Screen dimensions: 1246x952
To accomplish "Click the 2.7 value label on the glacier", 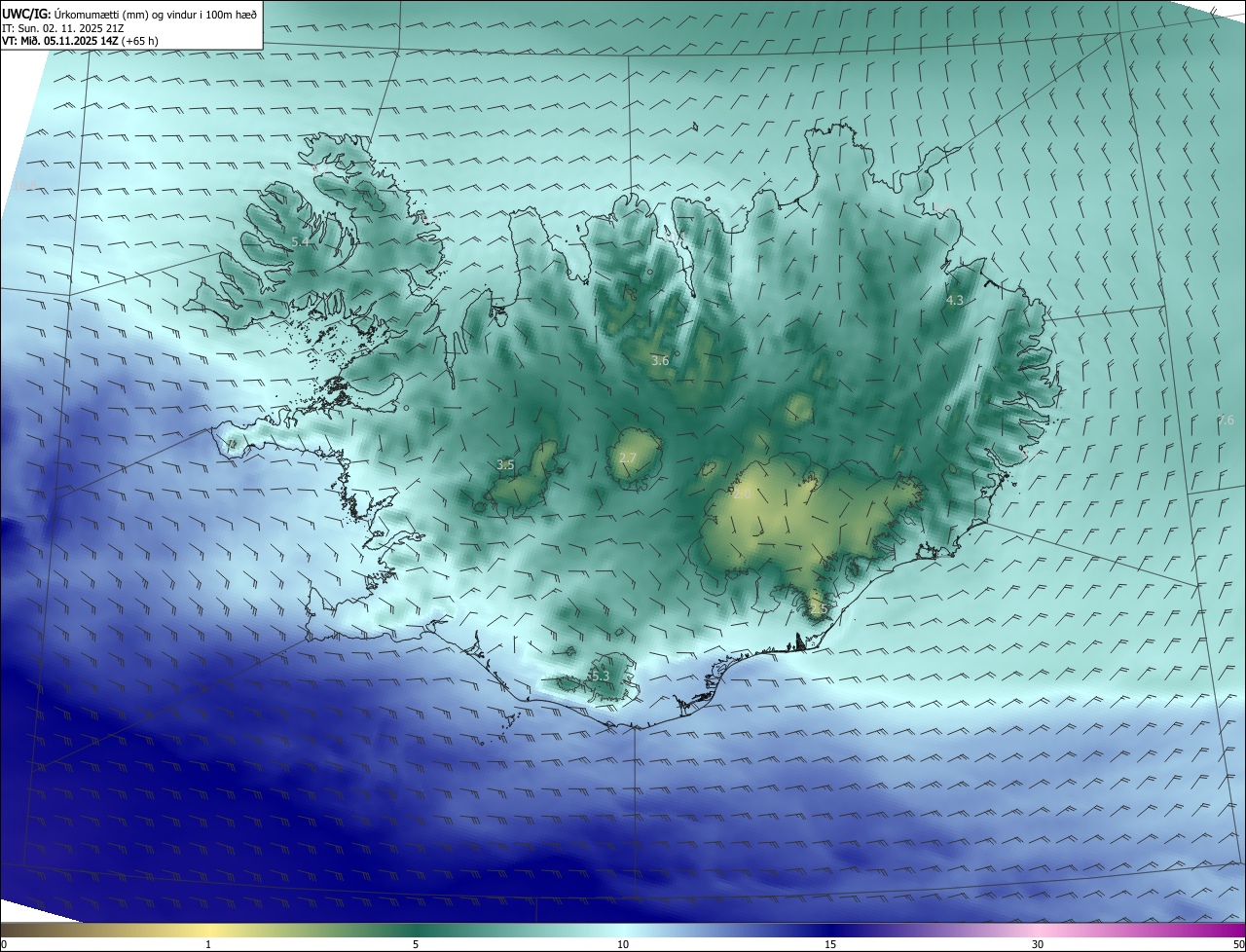I will click(628, 458).
